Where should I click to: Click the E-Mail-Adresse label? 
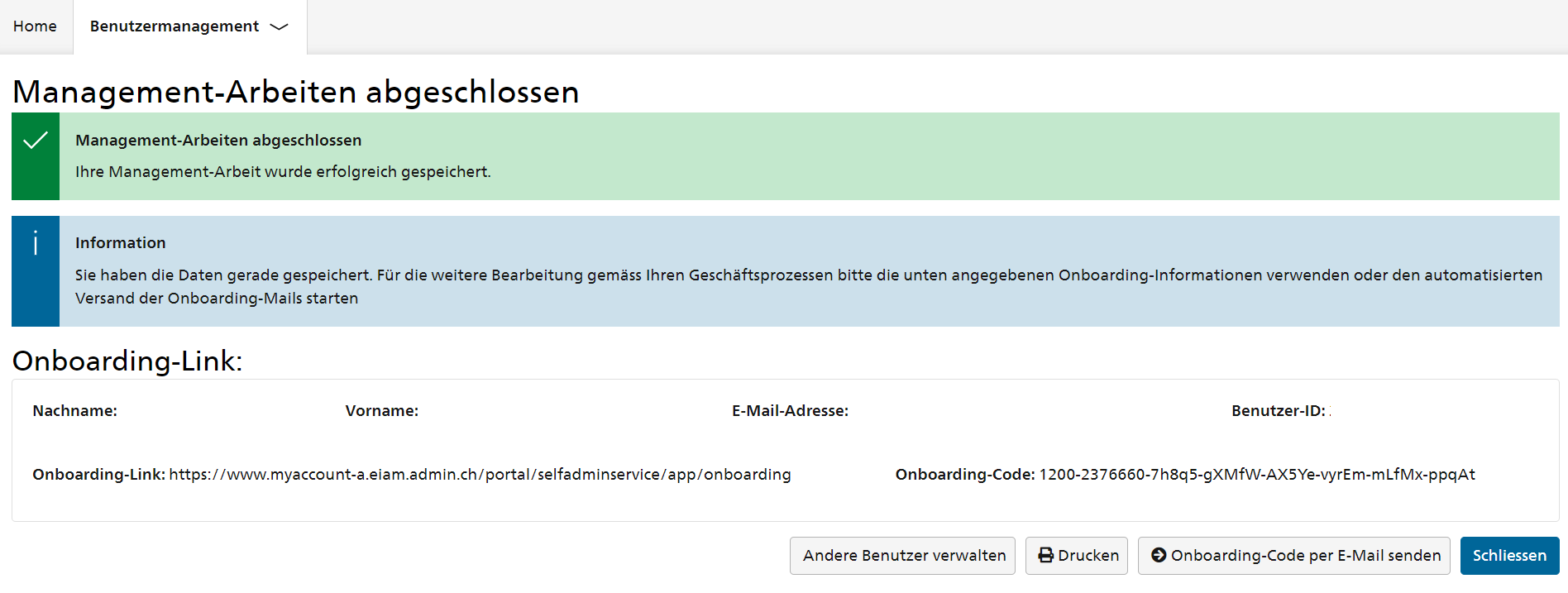(790, 411)
